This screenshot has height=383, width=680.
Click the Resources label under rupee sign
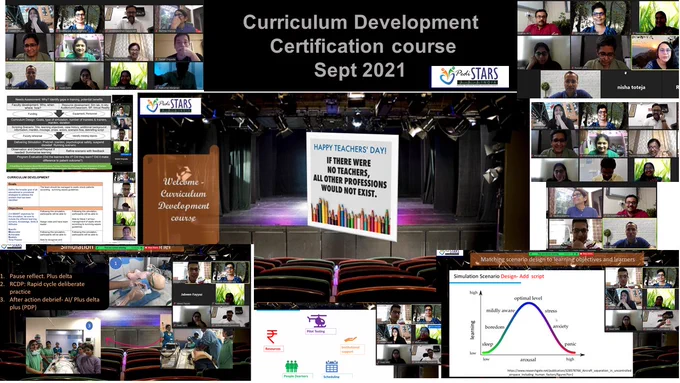point(273,348)
